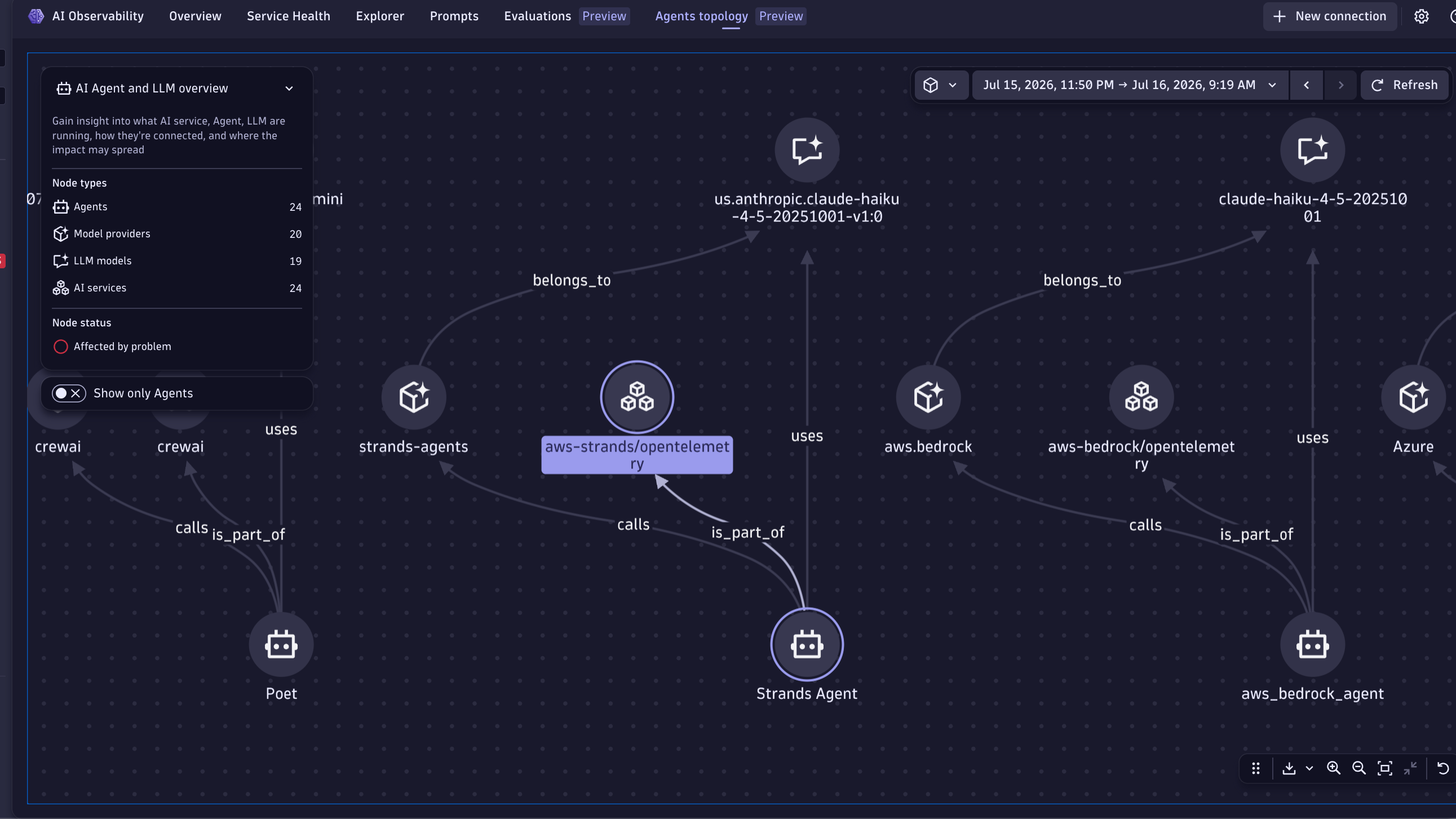Select the claude-haiku-4-5-20251001 model node icon
1456x819 pixels.
(x=1312, y=150)
